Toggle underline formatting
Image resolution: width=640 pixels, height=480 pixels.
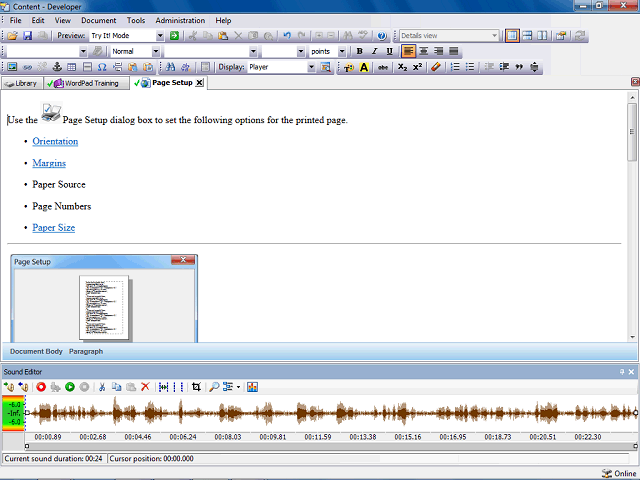(x=389, y=51)
